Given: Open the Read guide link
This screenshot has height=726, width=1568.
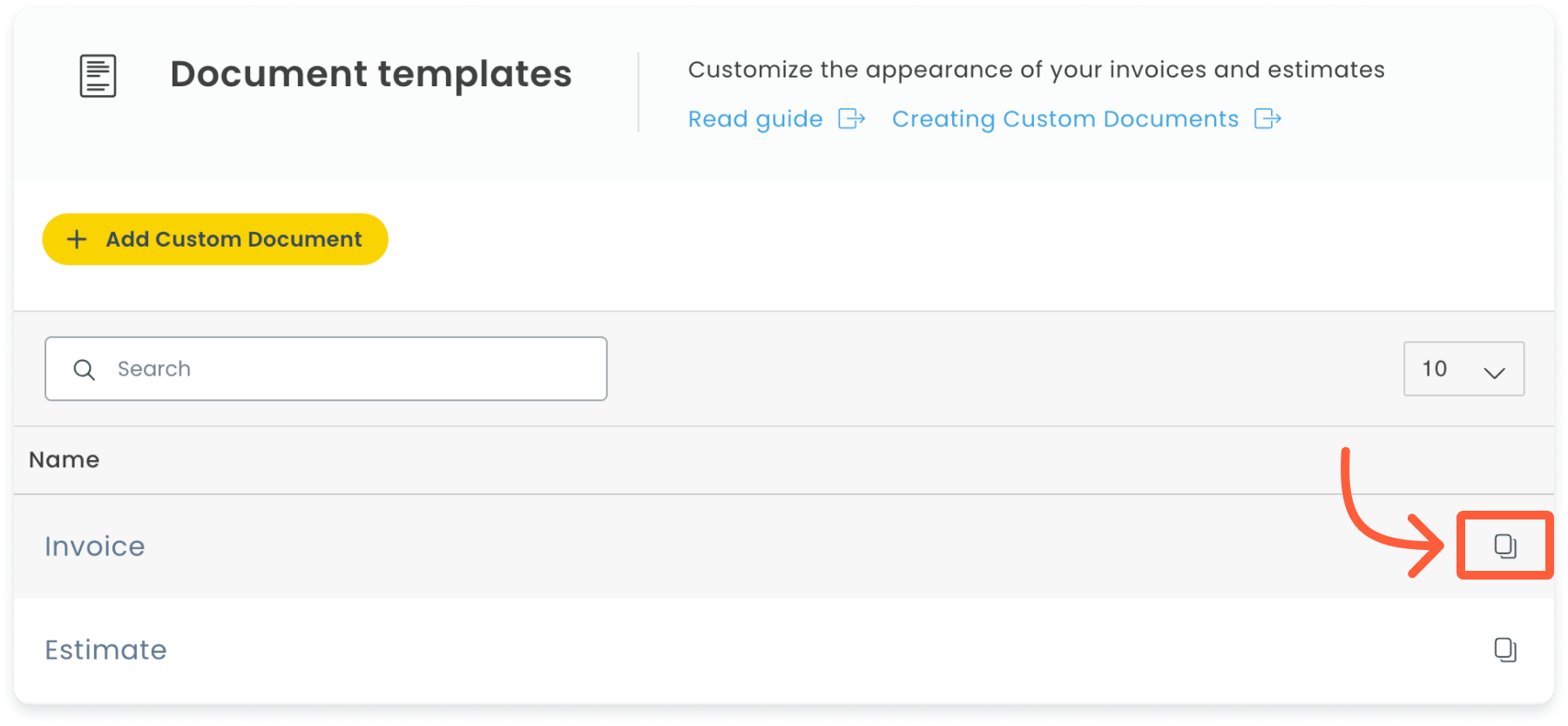Looking at the screenshot, I should coord(755,119).
